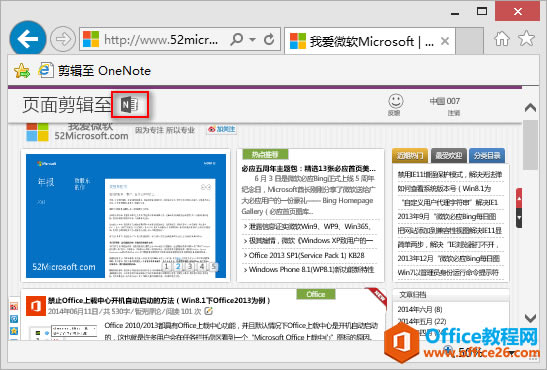Open the Windows XP致用户的一 news link
The height and width of the screenshot is (370, 547).
[310, 241]
